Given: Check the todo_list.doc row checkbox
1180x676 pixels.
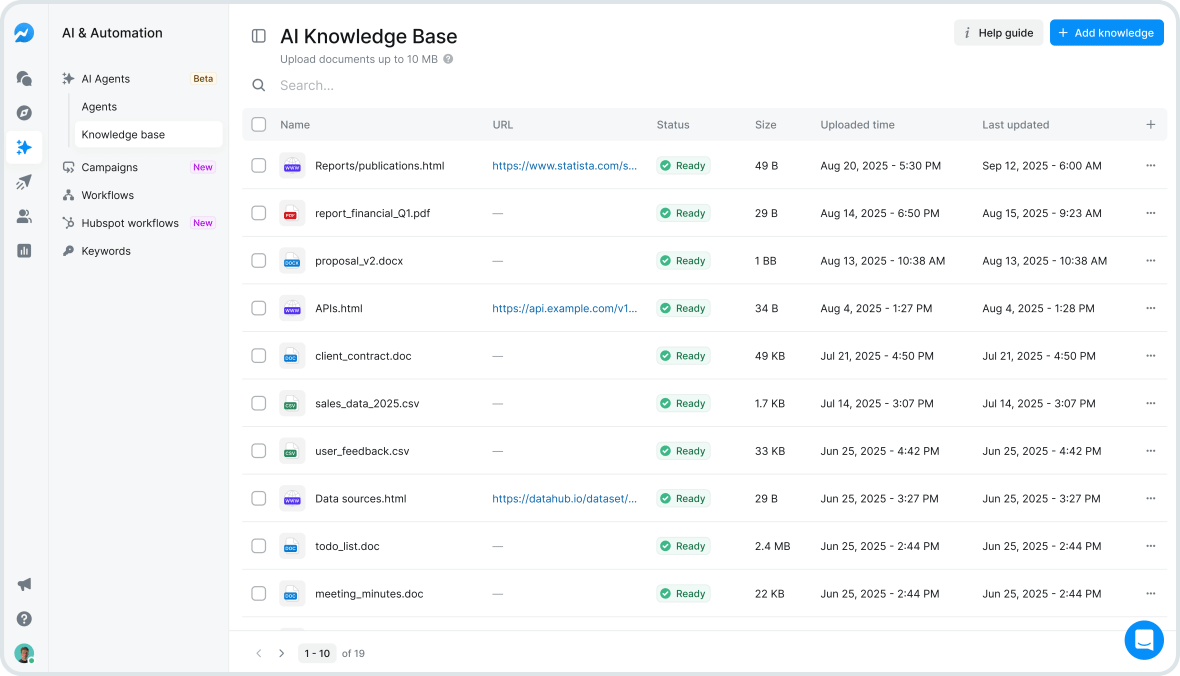Looking at the screenshot, I should 259,546.
